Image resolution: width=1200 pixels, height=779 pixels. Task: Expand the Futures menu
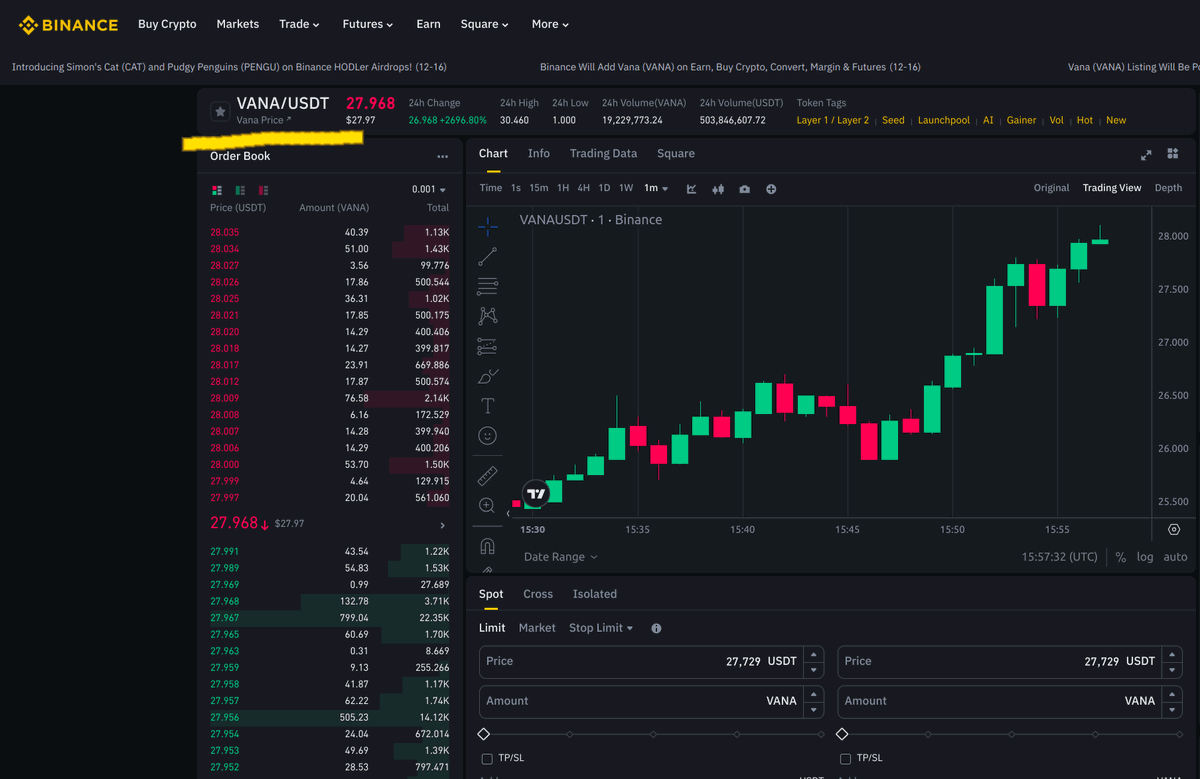click(368, 24)
